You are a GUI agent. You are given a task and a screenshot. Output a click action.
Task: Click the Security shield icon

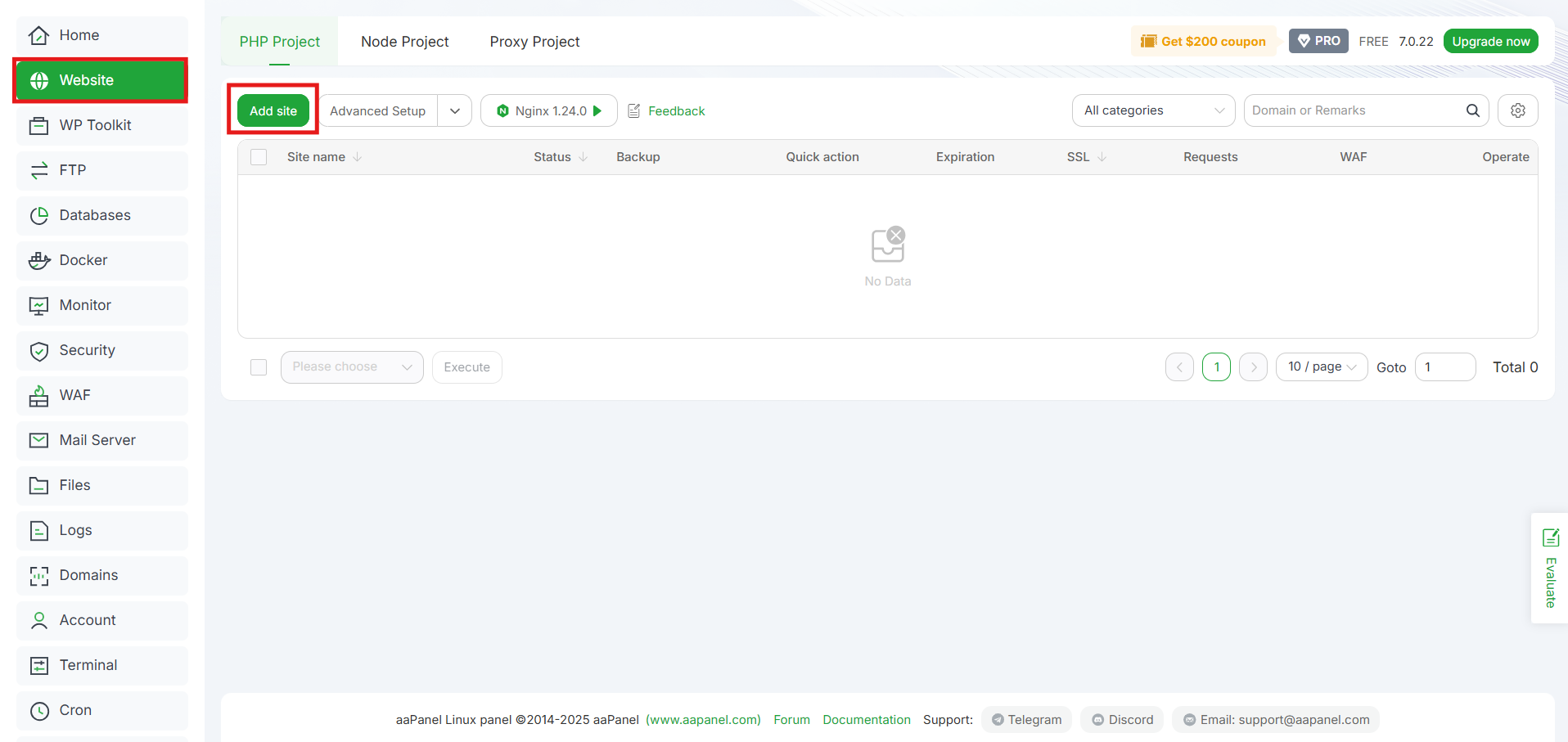[39, 351]
